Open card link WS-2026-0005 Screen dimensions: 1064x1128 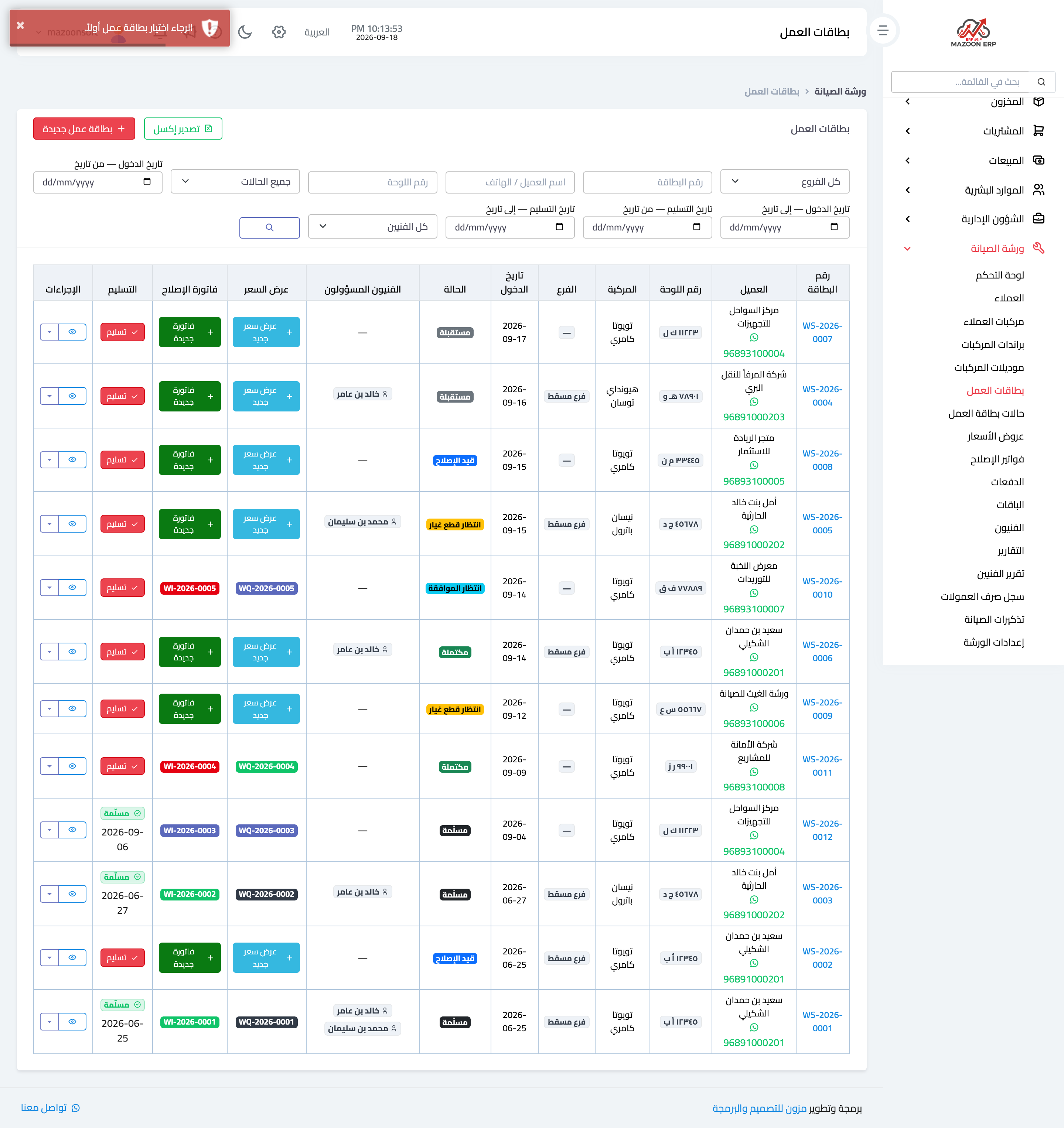(x=822, y=524)
